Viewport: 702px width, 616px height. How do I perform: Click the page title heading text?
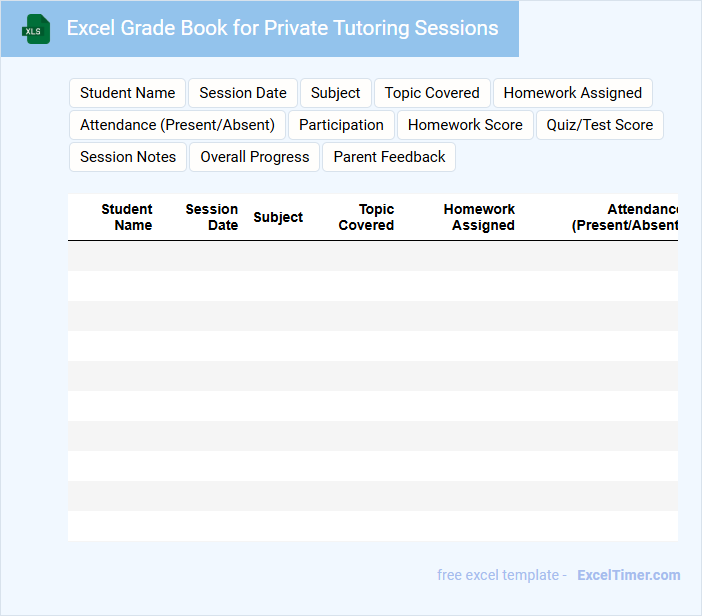point(282,28)
